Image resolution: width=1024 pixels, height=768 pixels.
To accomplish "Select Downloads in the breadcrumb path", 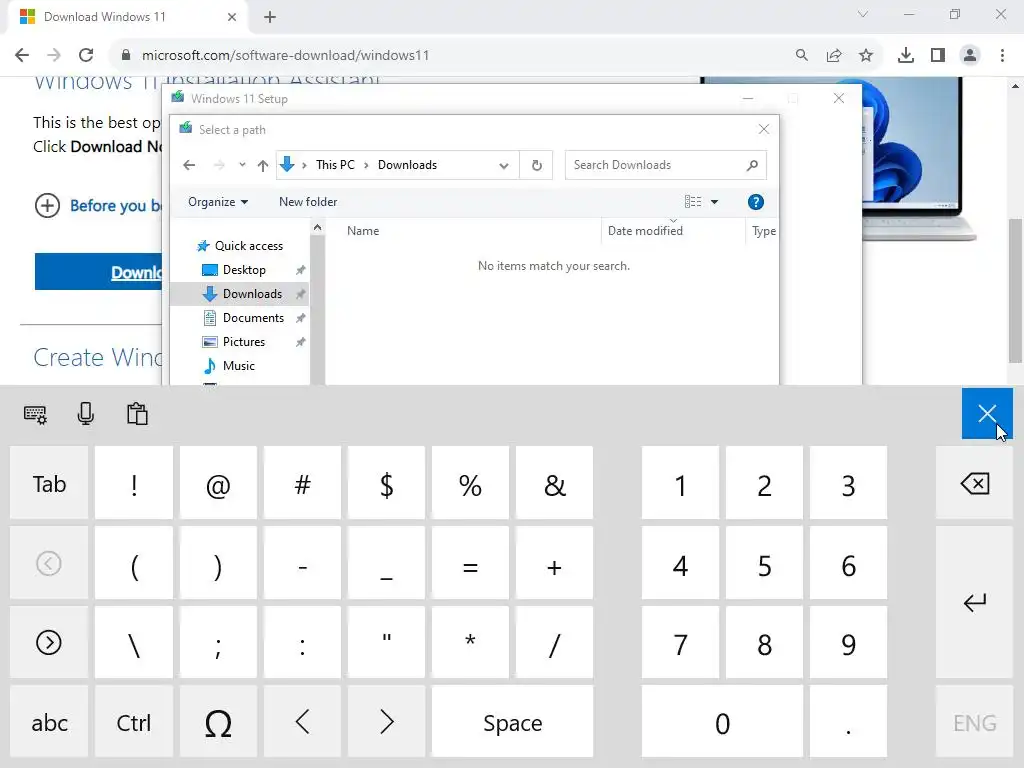I will 408,165.
